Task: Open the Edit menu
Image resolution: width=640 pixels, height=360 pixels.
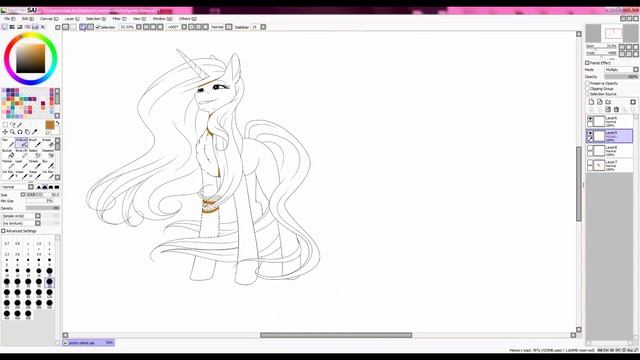Action: pyautogui.click(x=27, y=19)
